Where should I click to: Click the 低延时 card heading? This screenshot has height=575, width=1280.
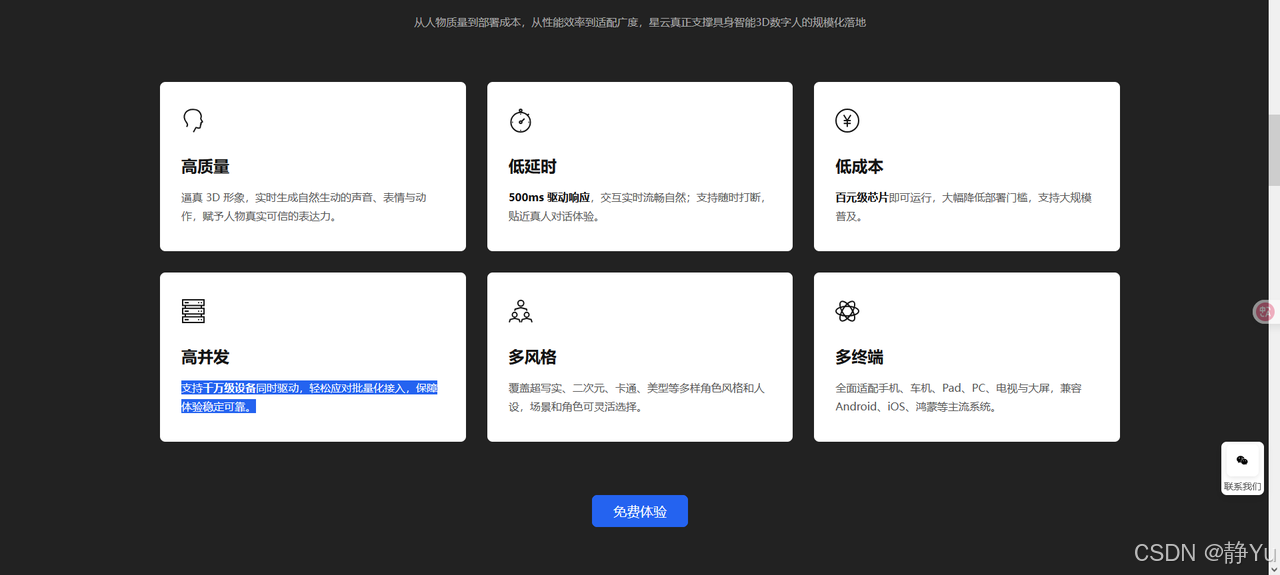click(532, 167)
